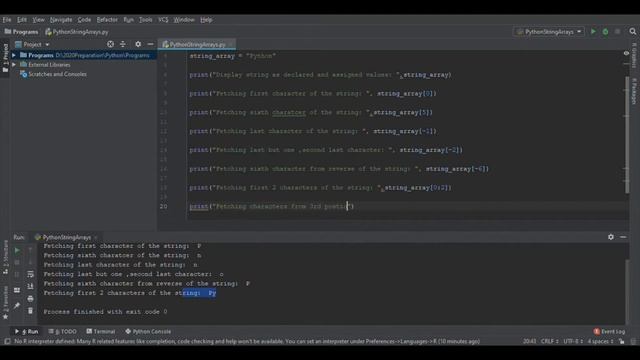Open the Help menu
Image resolution: width=640 pixels, height=360 pixels.
206,20
